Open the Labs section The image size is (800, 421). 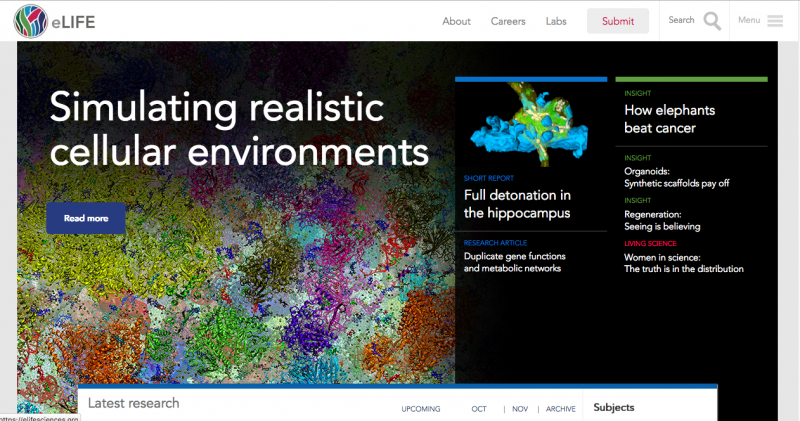click(556, 21)
